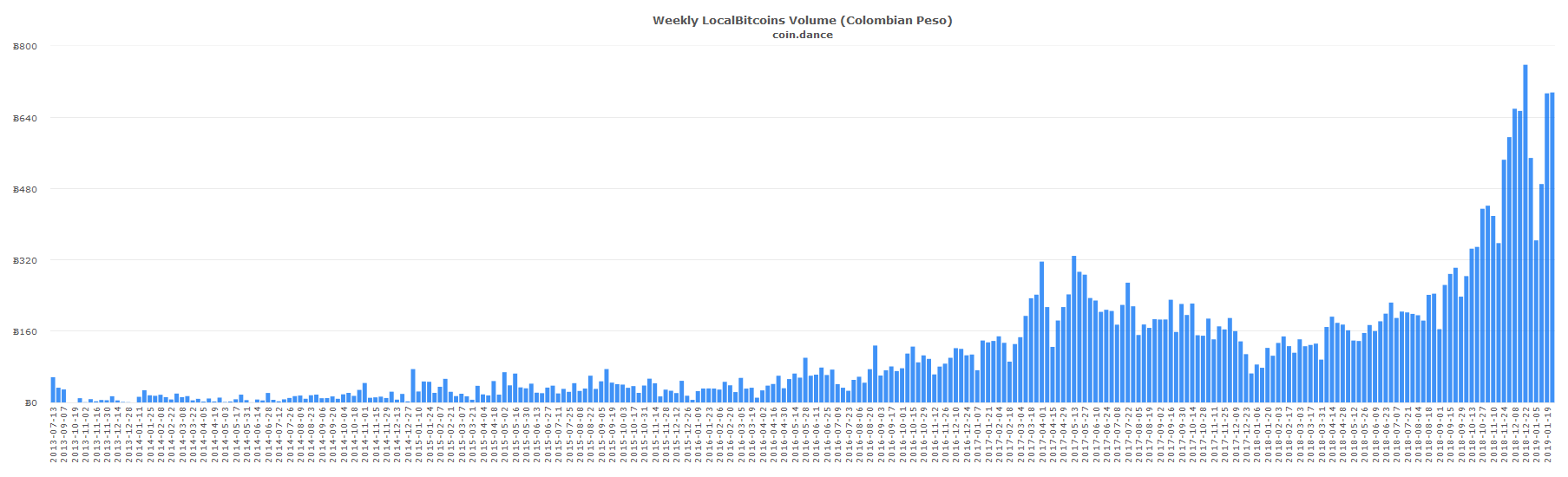
Task: Click the Ƀ480 y-axis label
Action: point(25,189)
